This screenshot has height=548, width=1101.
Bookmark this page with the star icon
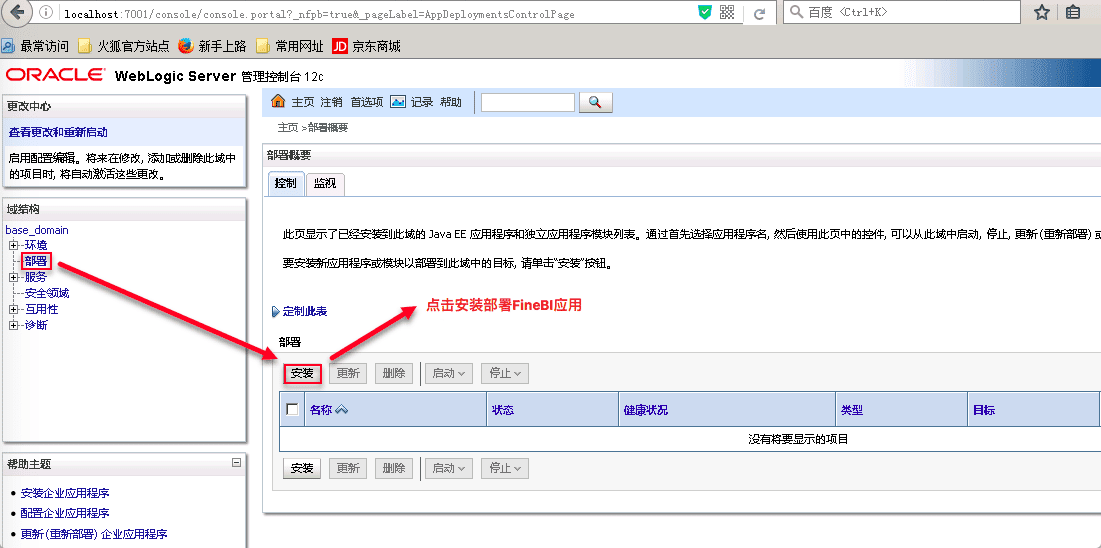[x=1042, y=12]
